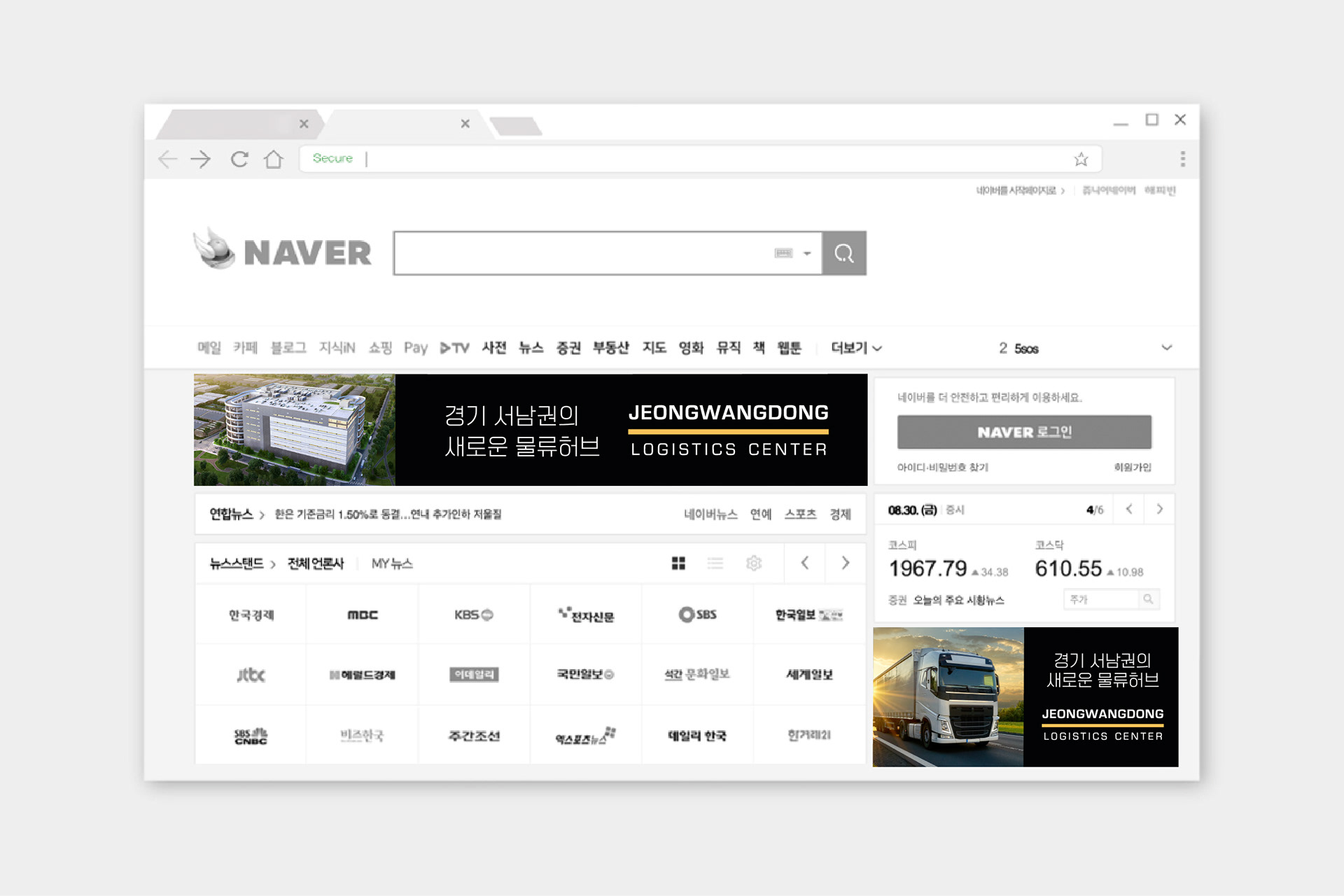1344x896 pixels.
Task: Click the stock search magnifier icon
Action: [x=1148, y=599]
